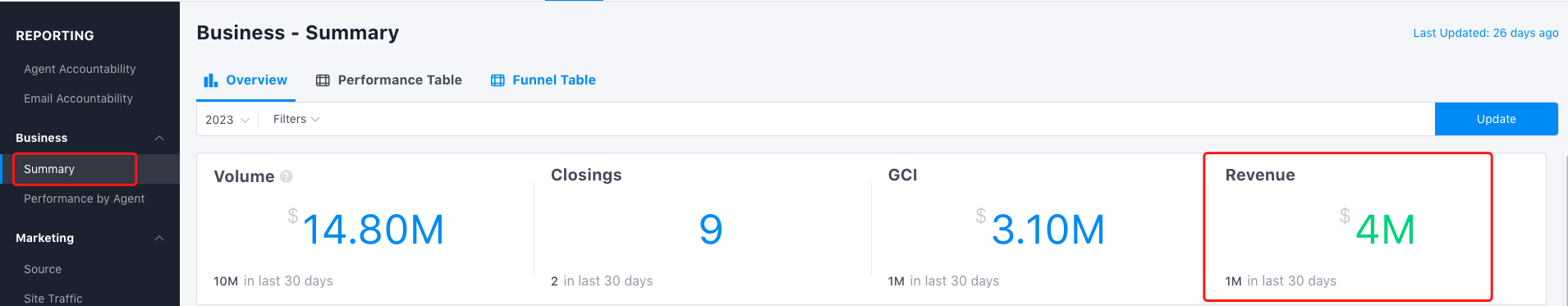Click the Volume help question mark icon
Image resolution: width=1568 pixels, height=306 pixels.
[x=287, y=176]
